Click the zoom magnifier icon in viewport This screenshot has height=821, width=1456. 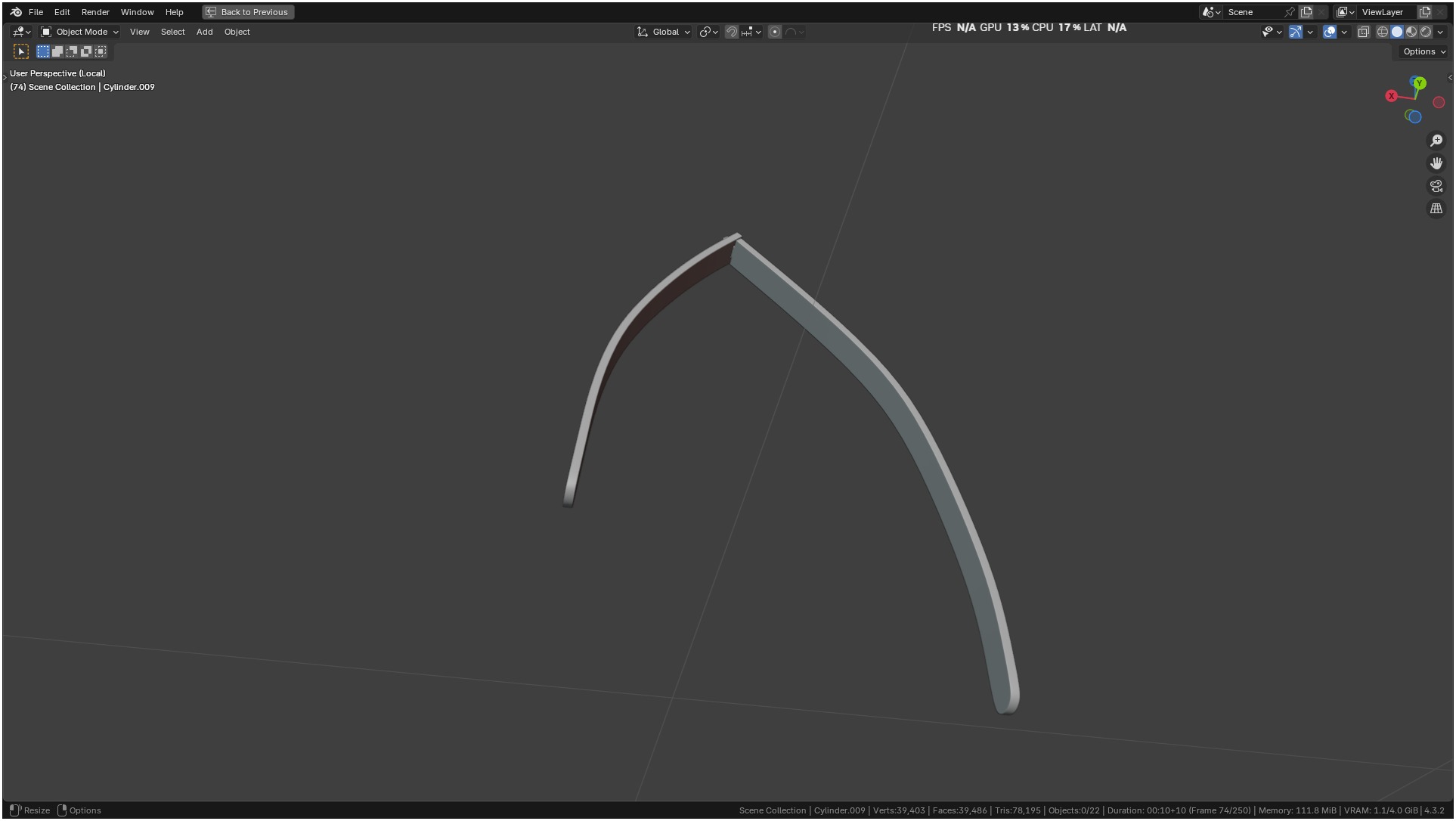[x=1436, y=141]
